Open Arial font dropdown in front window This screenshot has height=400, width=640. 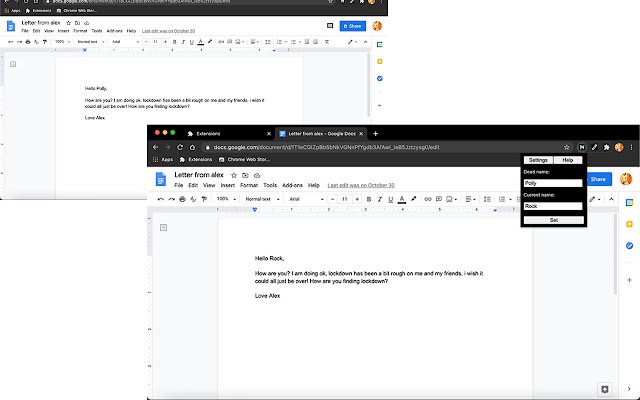pyautogui.click(x=306, y=199)
